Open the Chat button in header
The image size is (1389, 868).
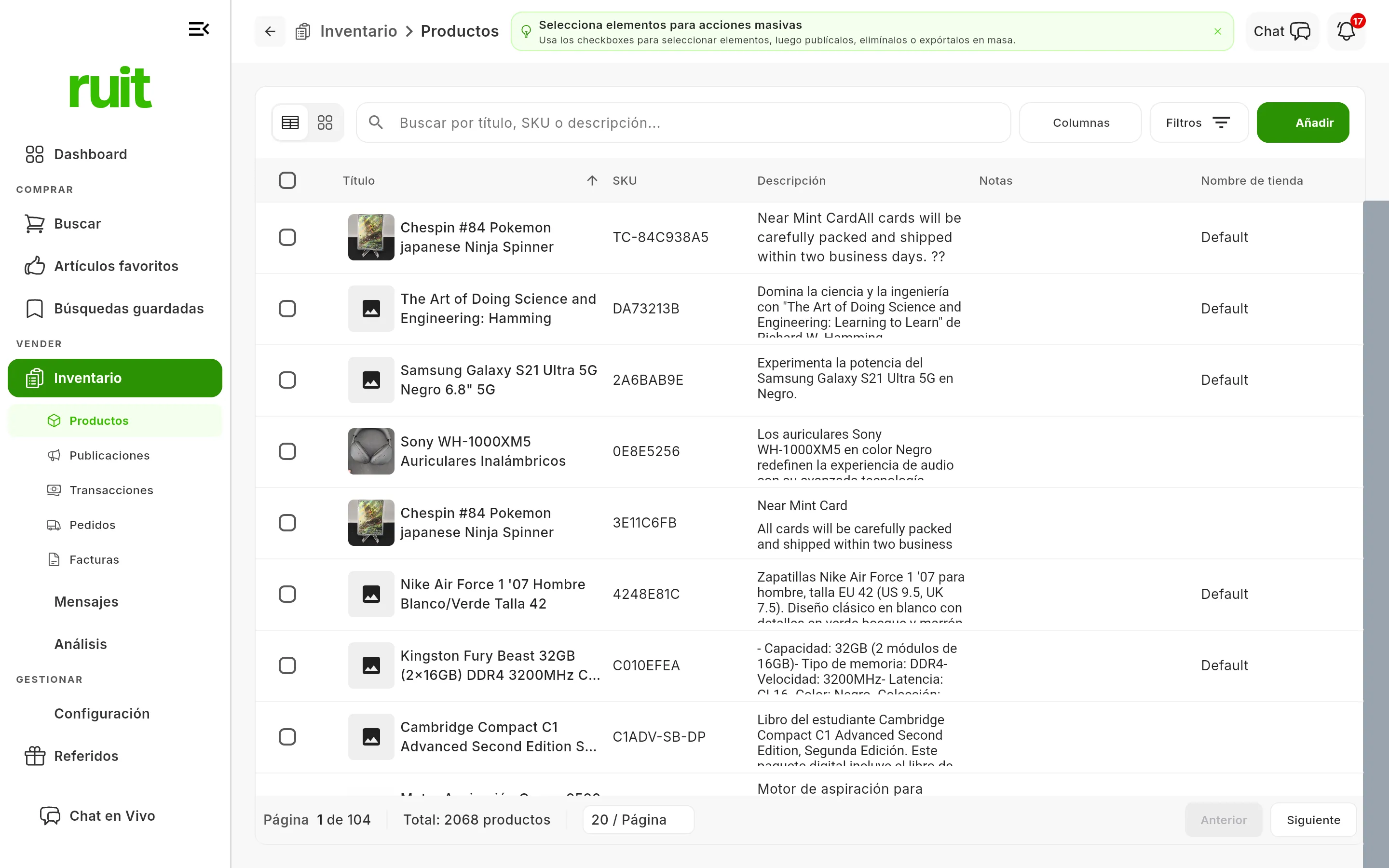tap(1281, 31)
